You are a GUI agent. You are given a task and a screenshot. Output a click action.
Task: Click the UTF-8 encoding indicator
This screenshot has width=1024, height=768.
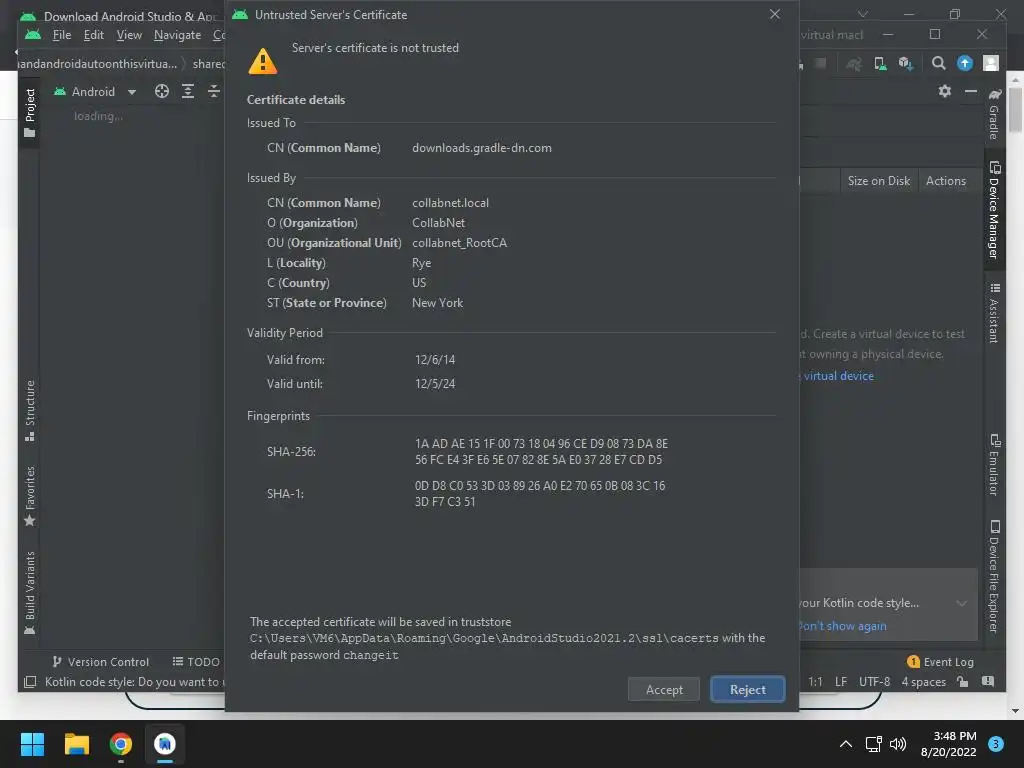874,682
